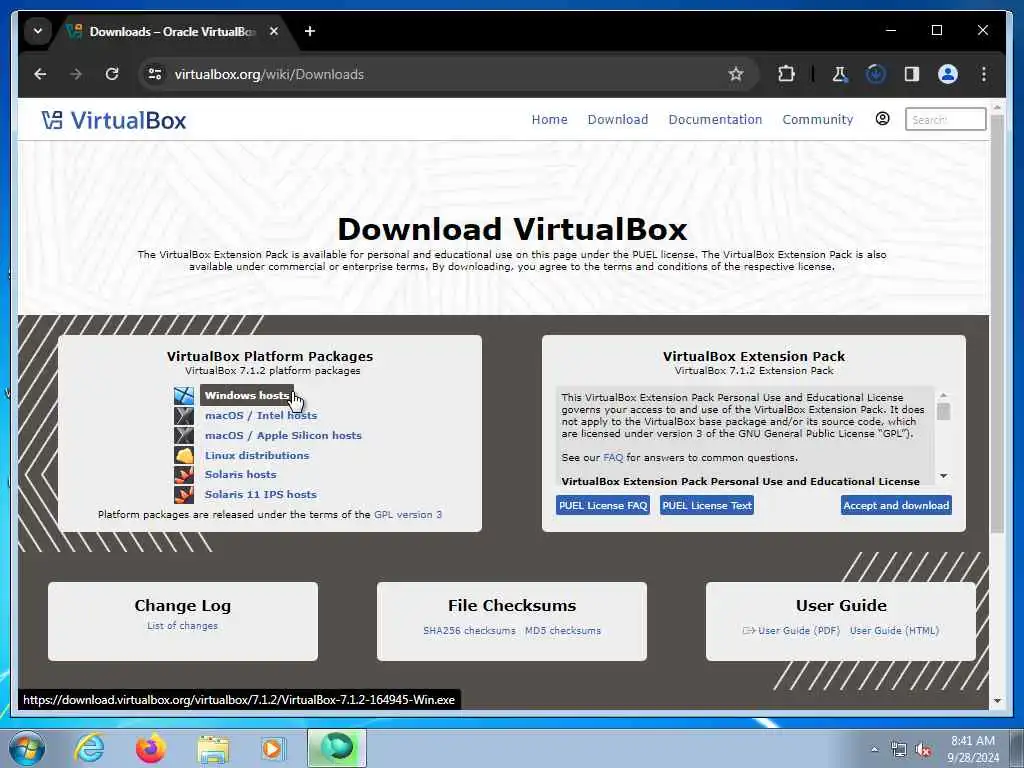The width and height of the screenshot is (1024, 768).
Task: Click the Solaris 11 IPS hosts icon
Action: tap(184, 494)
